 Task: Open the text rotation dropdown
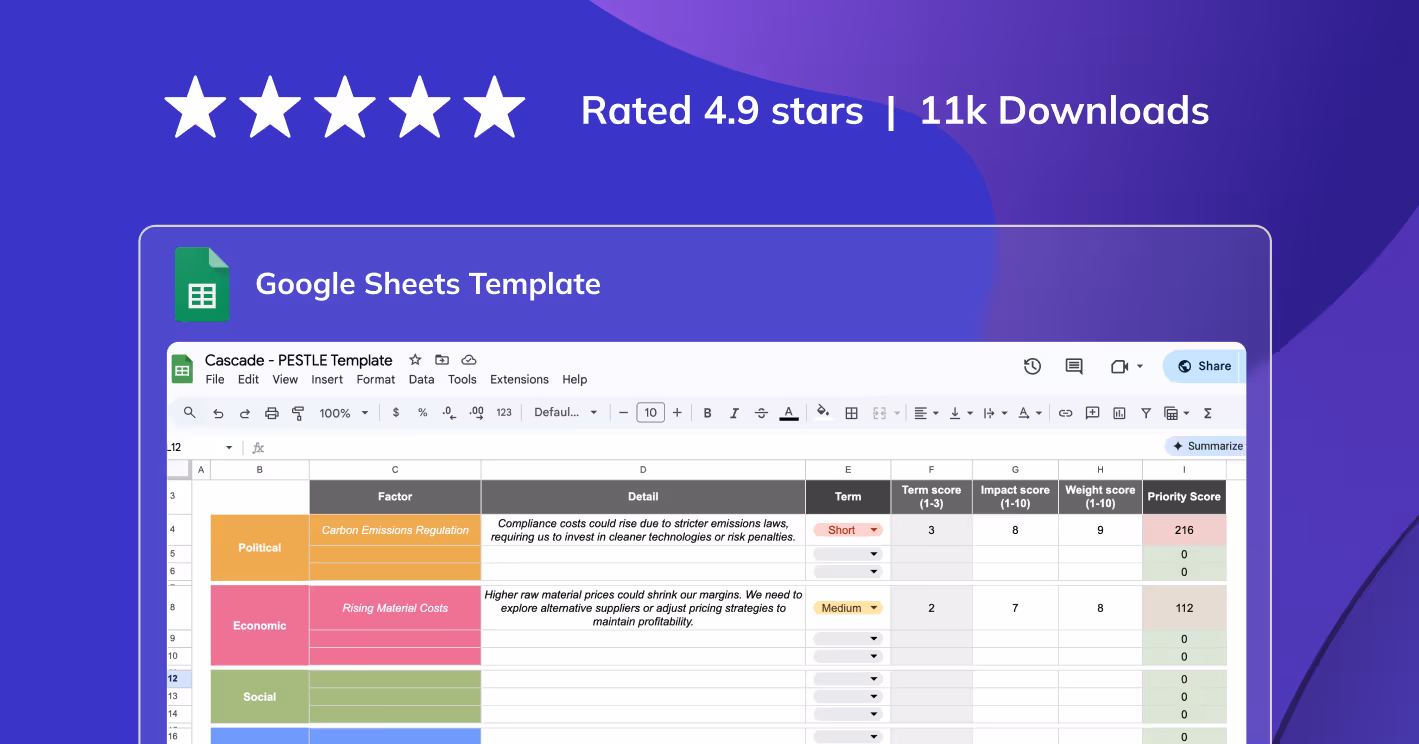1029,413
